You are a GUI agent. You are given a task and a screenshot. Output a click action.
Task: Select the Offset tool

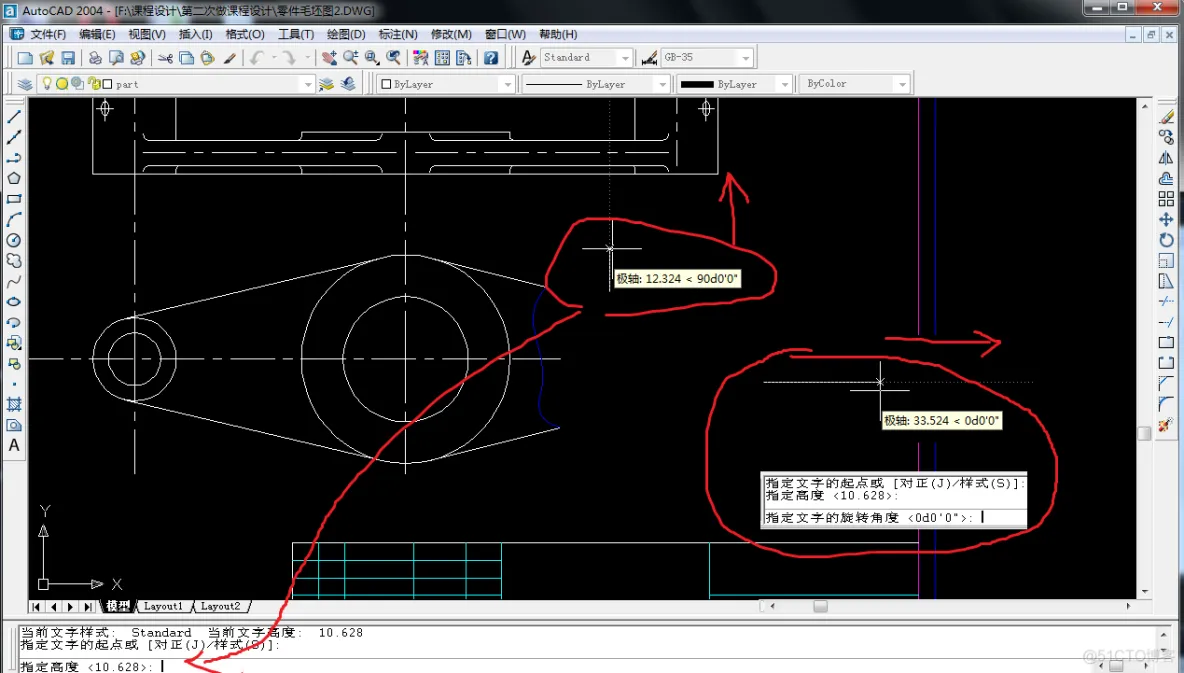tap(1167, 178)
